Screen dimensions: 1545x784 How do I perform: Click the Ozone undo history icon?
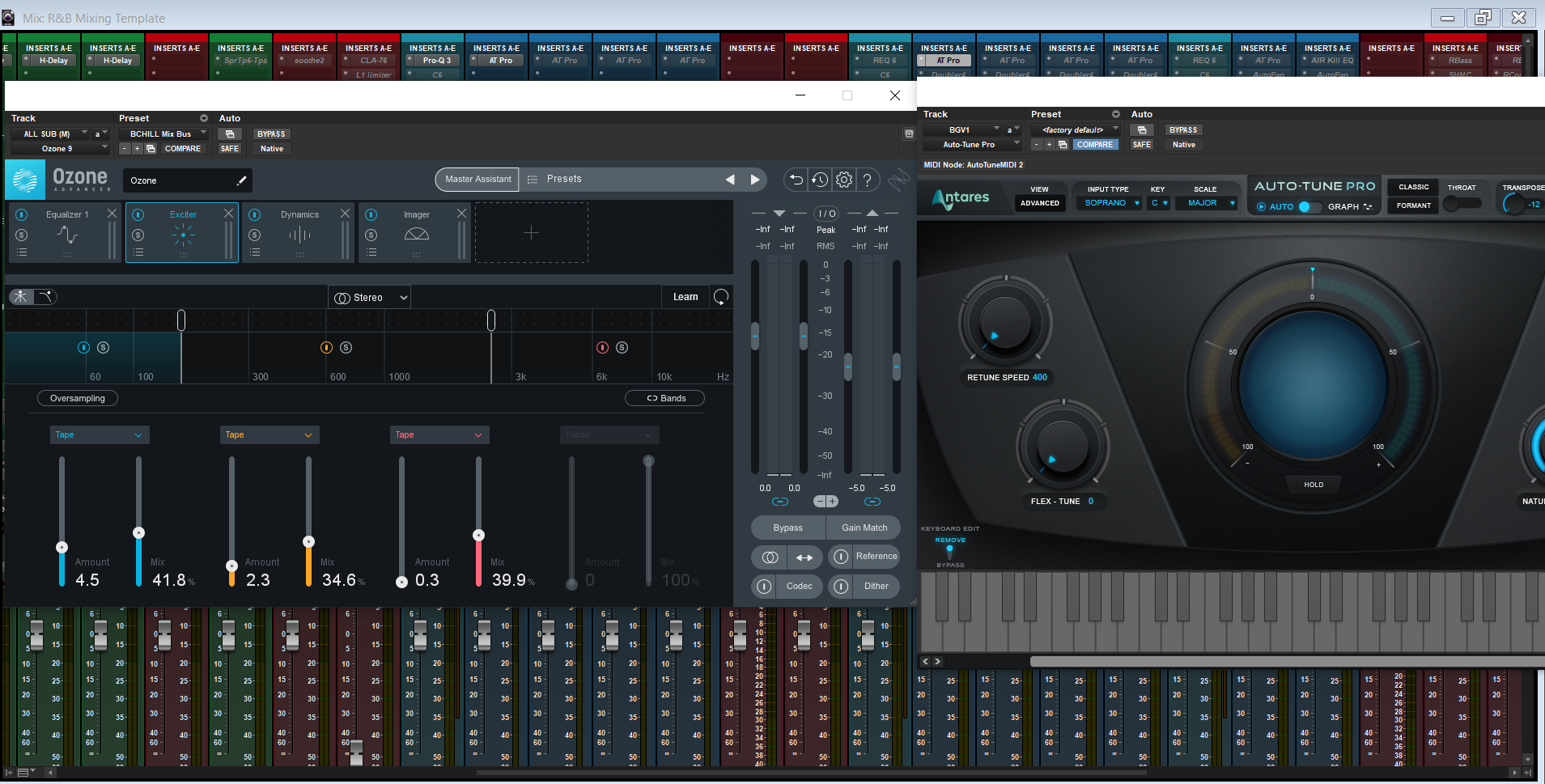820,180
